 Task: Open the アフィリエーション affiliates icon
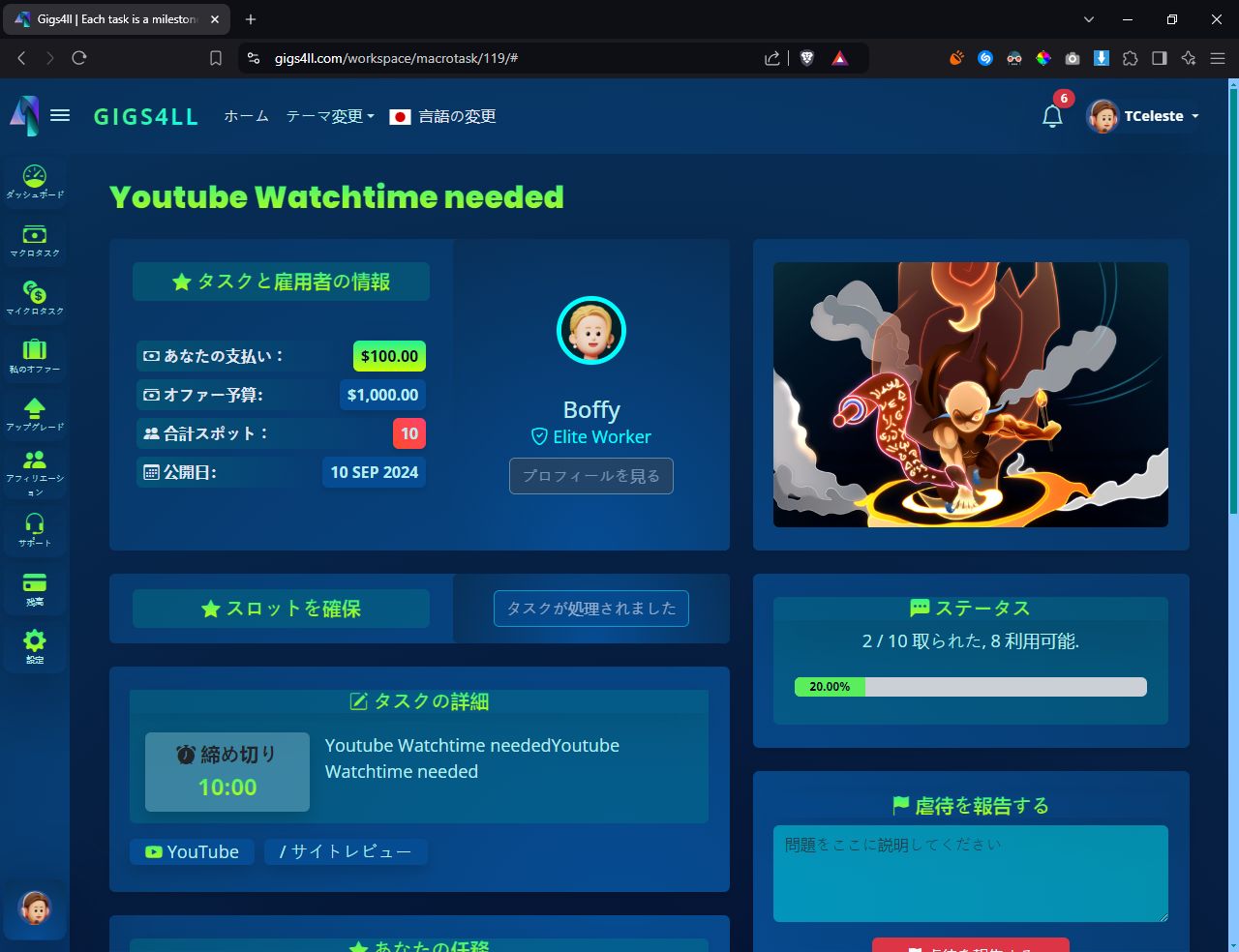pyautogui.click(x=35, y=472)
